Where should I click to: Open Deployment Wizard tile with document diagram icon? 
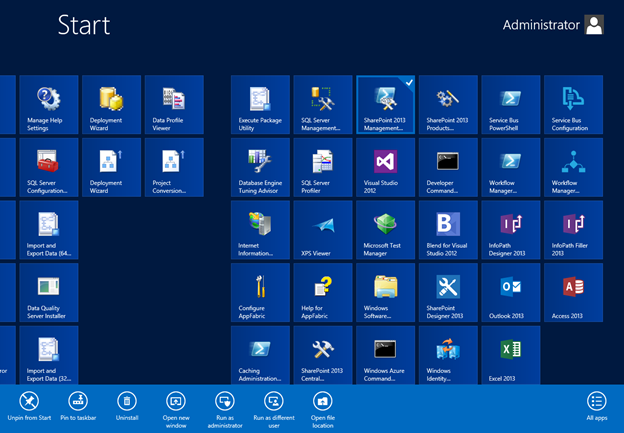click(x=111, y=168)
